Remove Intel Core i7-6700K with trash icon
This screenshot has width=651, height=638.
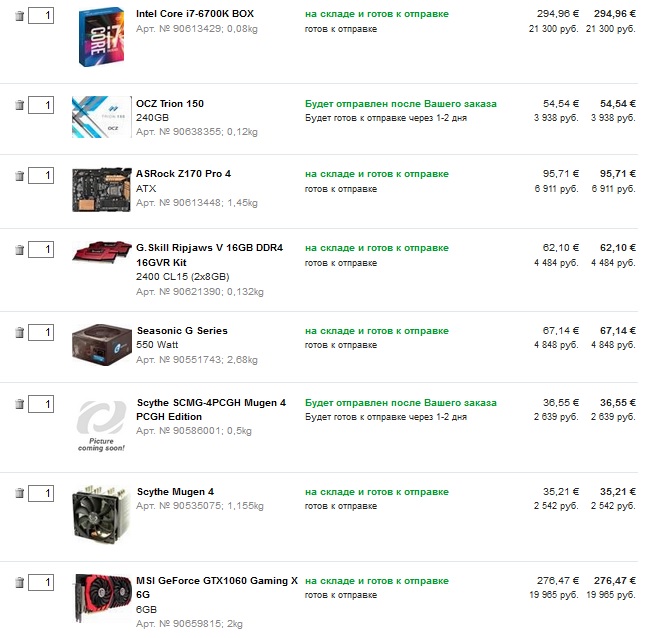[18, 17]
